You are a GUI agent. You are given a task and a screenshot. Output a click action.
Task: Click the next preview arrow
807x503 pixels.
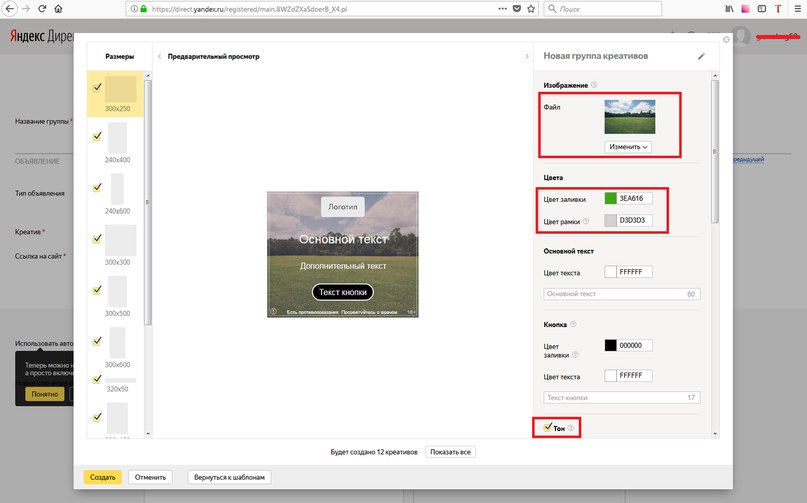(527, 57)
